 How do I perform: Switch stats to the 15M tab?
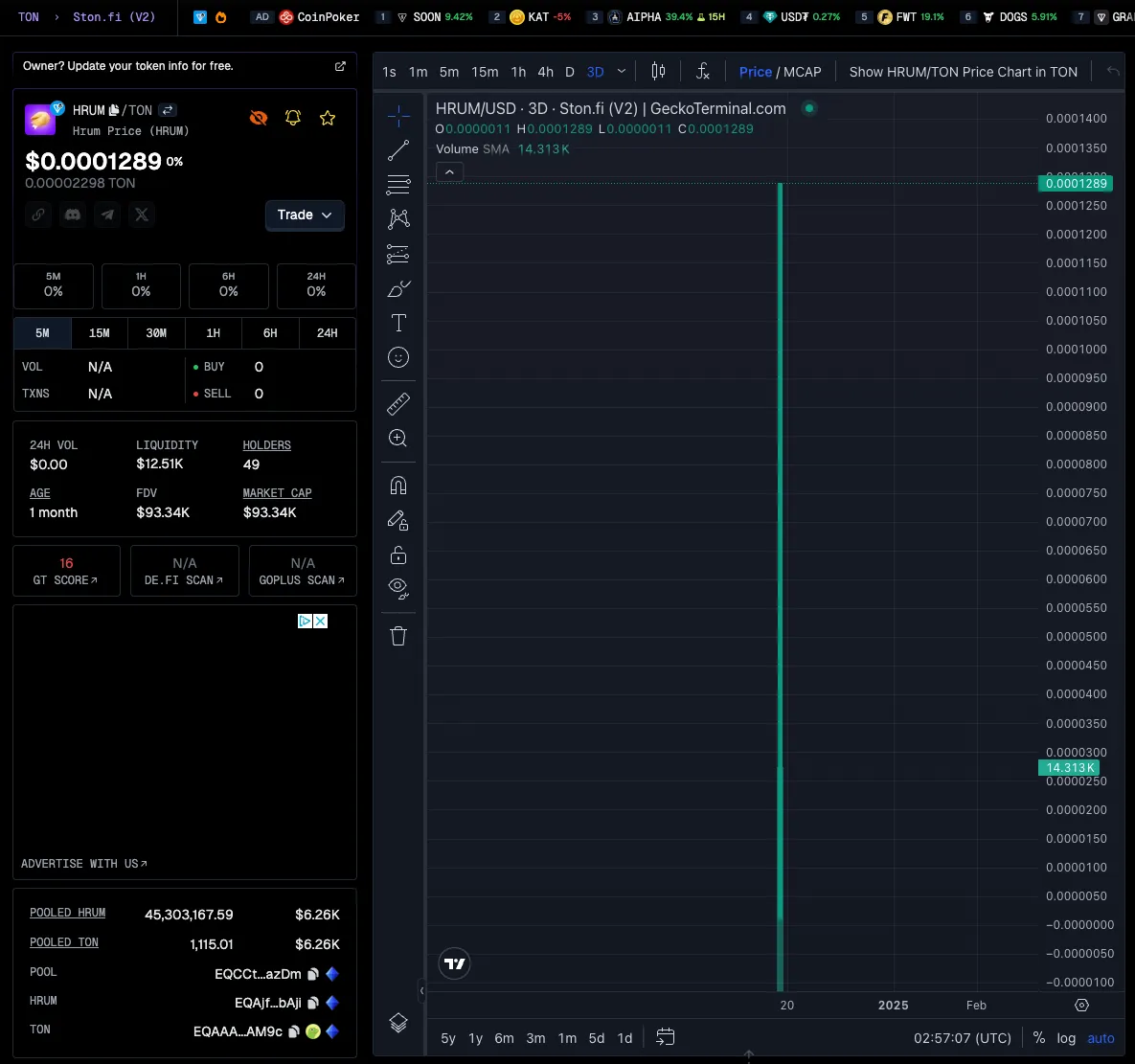point(100,333)
